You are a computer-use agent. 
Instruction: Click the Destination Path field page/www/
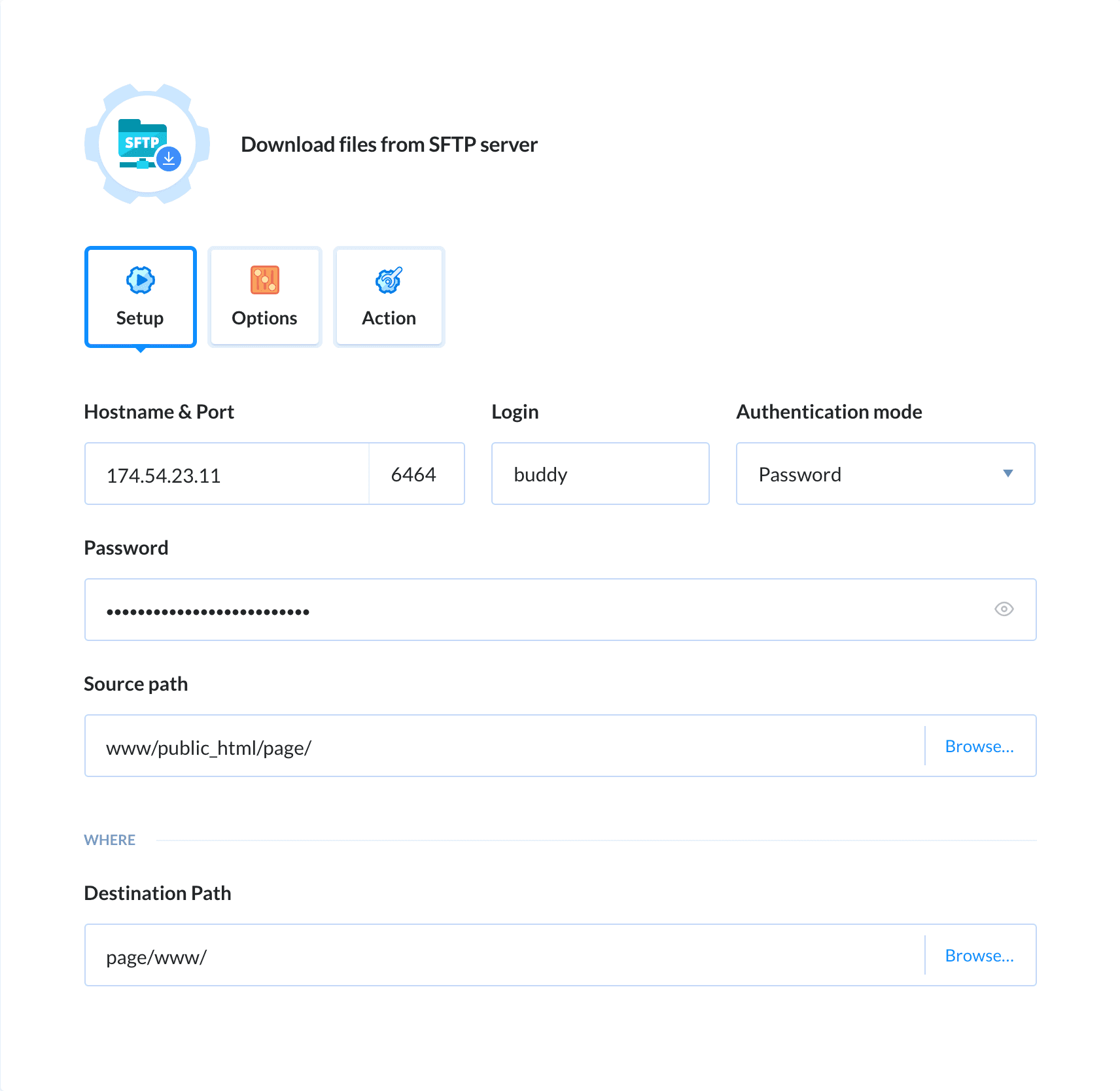point(458,955)
